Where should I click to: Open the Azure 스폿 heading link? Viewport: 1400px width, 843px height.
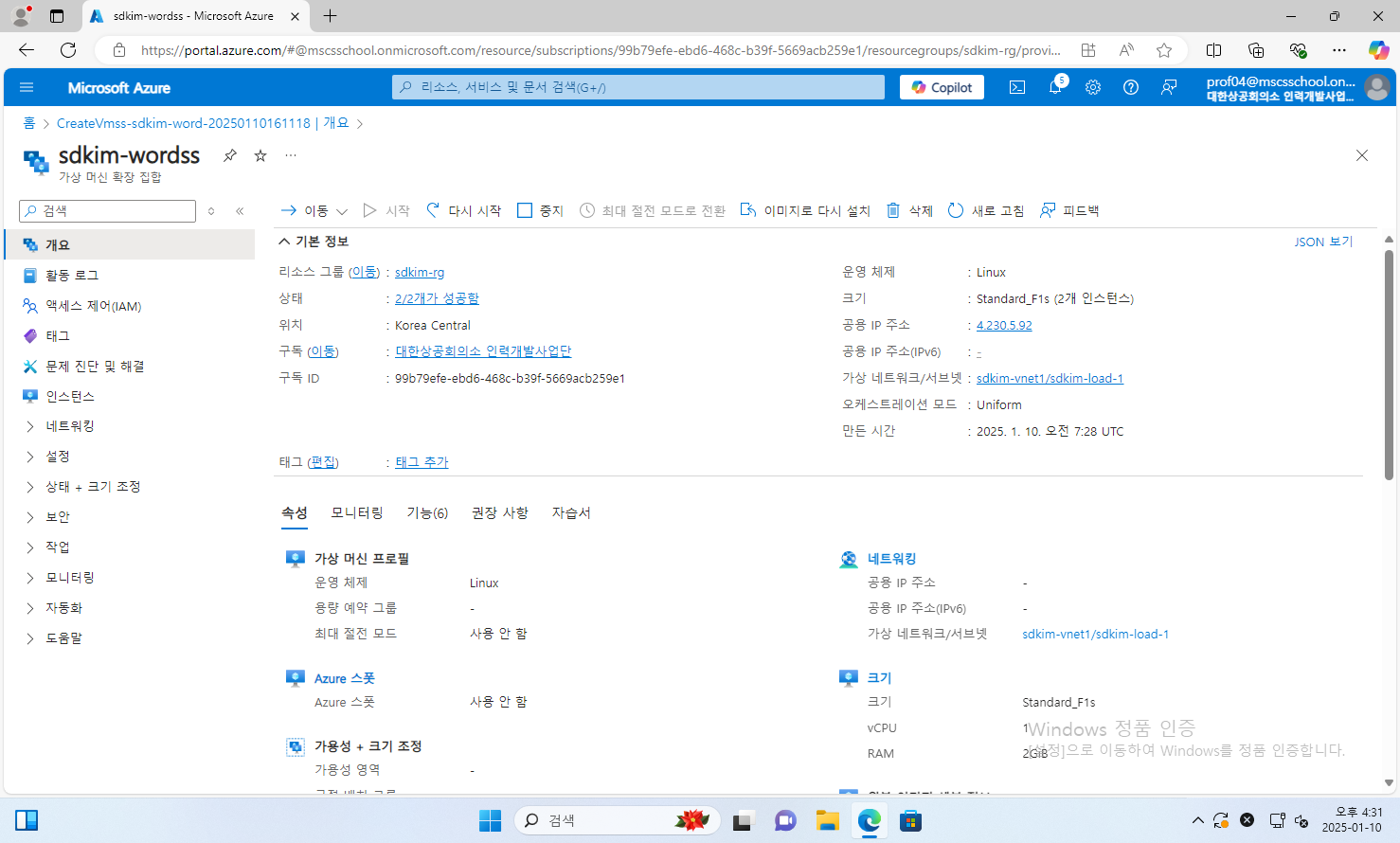click(345, 678)
